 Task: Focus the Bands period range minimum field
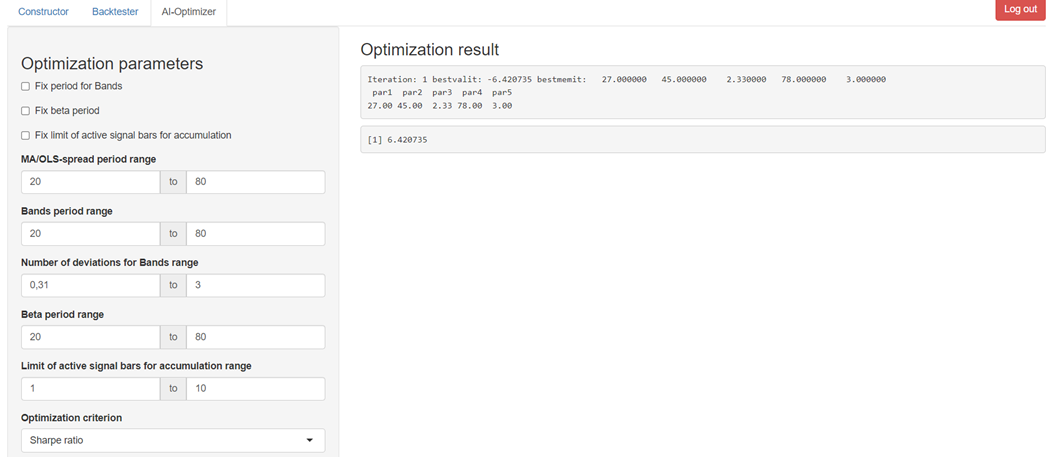[x=90, y=234]
